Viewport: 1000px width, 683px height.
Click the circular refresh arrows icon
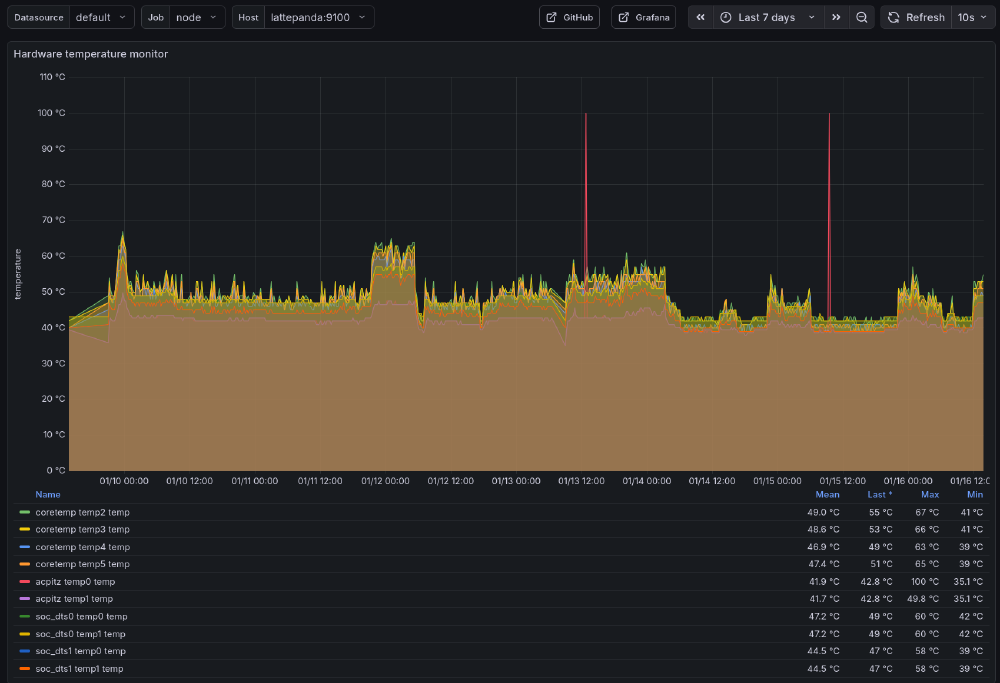[893, 16]
